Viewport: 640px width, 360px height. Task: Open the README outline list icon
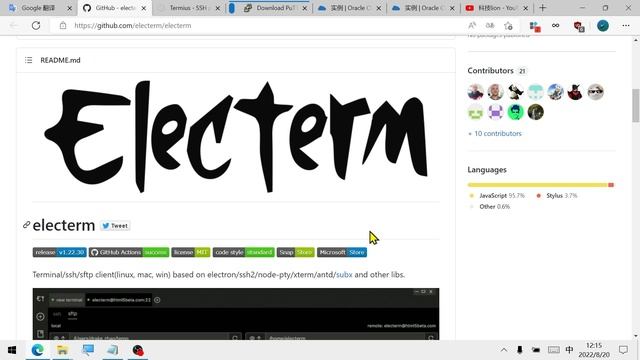pyautogui.click(x=29, y=60)
